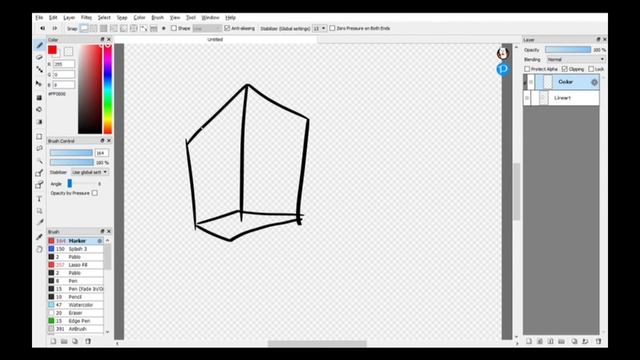Screen dimensions: 640x360
Task: Click the rainbow hue strip
Action: click(x=108, y=89)
